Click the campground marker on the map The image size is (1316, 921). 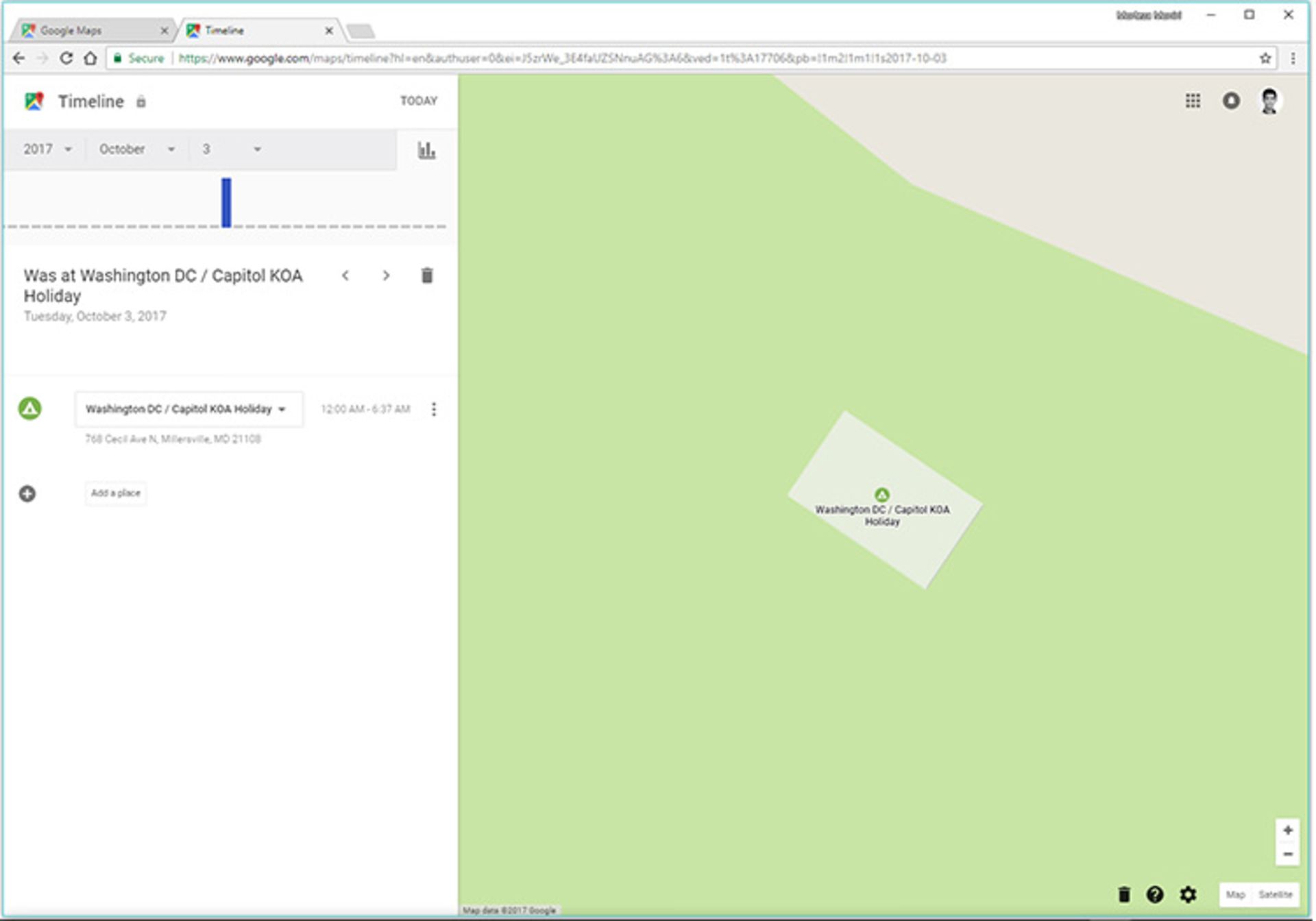pos(882,495)
